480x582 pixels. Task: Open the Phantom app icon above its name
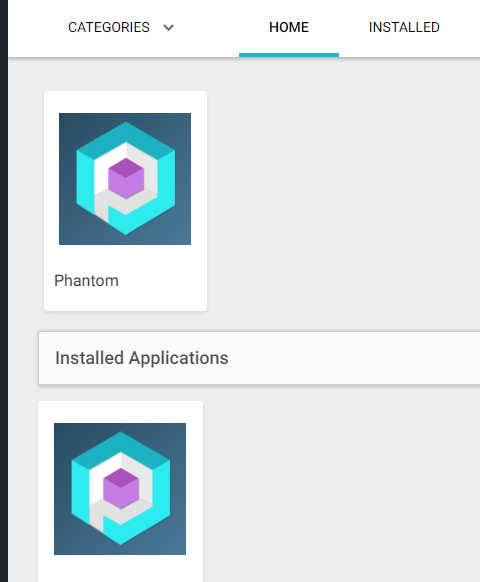[125, 179]
